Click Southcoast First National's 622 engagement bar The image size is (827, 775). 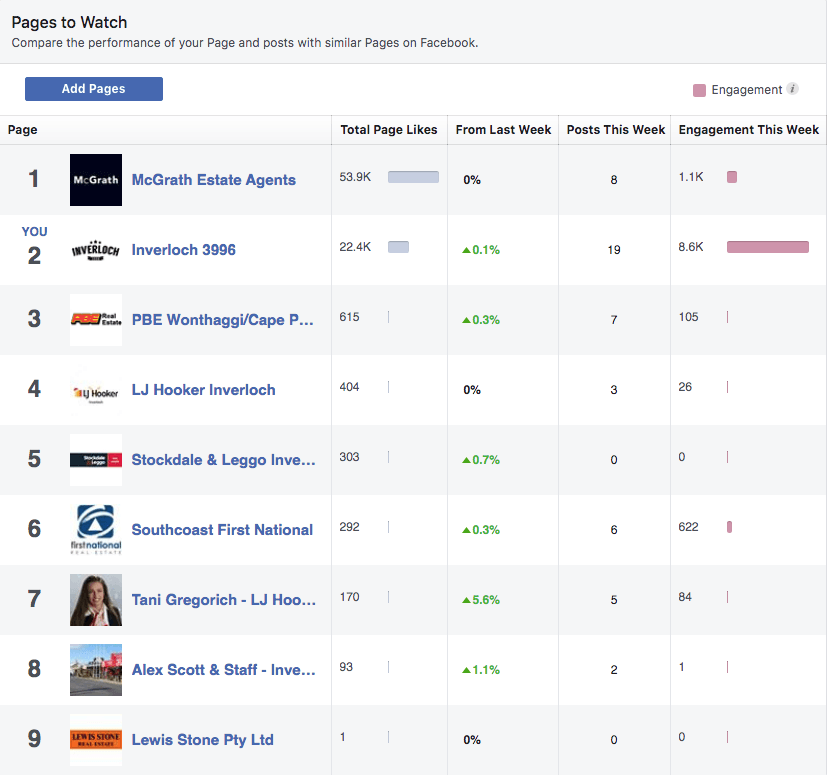click(x=729, y=527)
